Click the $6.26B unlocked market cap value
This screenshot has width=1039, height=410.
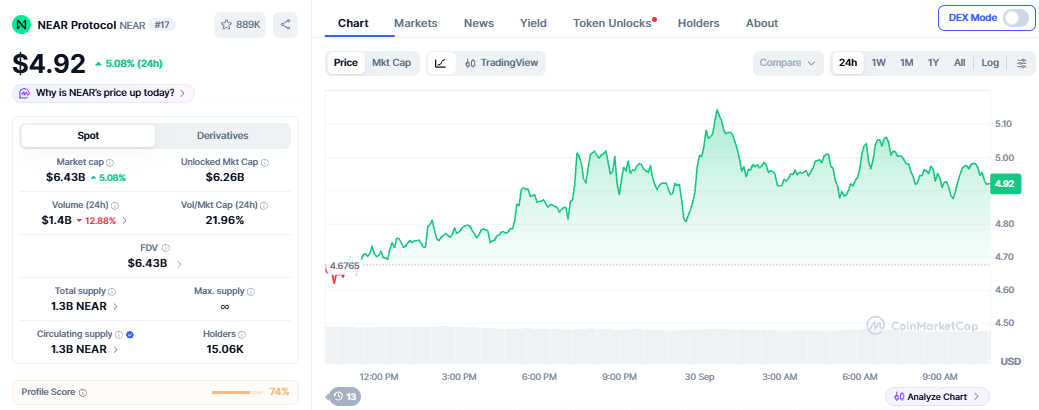click(x=225, y=178)
